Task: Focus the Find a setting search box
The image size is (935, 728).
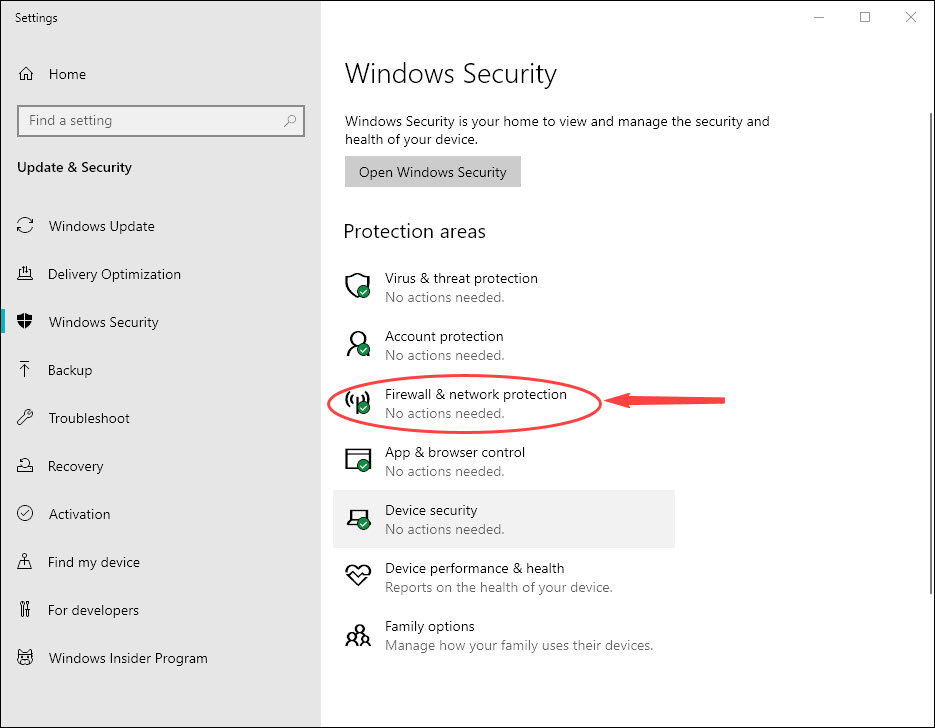Action: 161,120
